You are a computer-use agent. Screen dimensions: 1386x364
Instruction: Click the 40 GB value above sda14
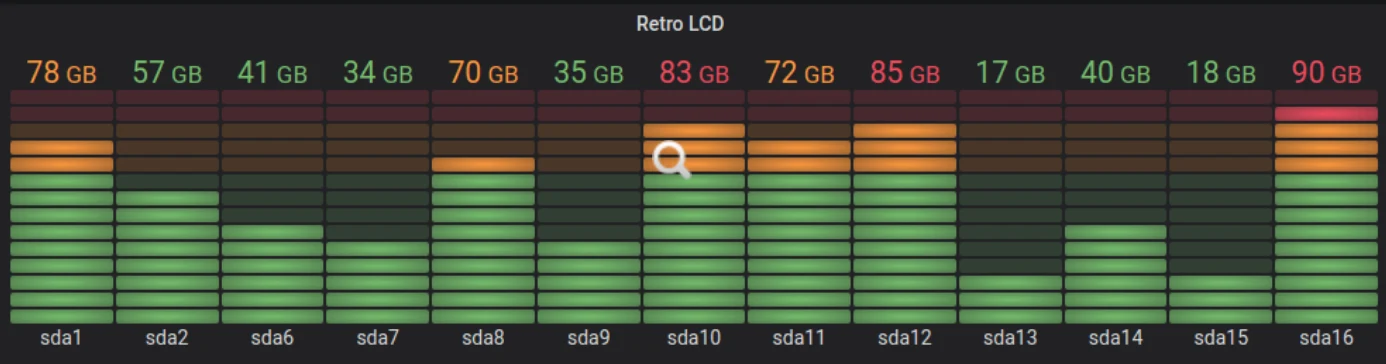click(x=1115, y=73)
